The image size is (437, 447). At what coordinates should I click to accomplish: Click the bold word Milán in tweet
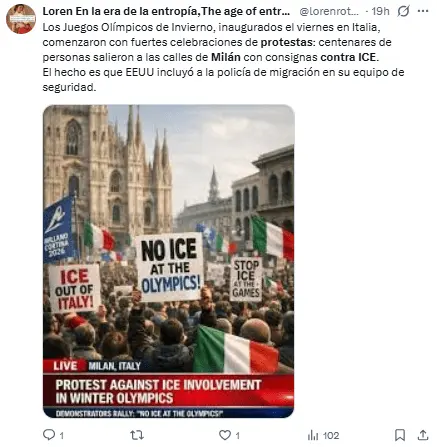pyautogui.click(x=226, y=57)
